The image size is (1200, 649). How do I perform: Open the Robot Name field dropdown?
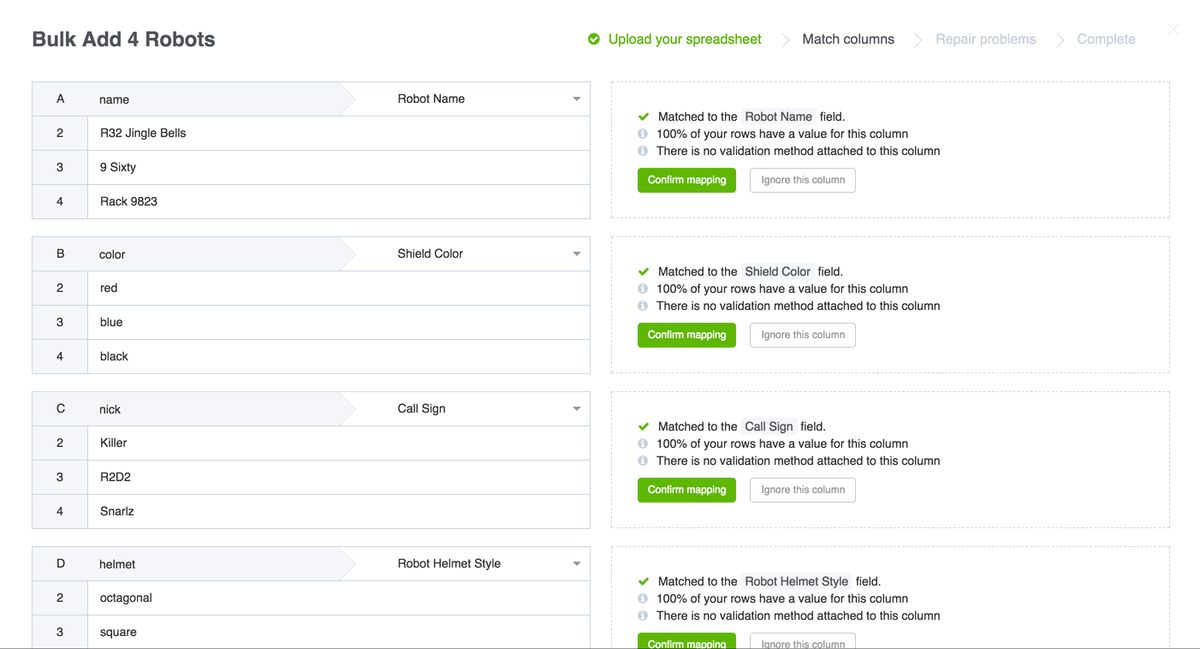coord(576,99)
